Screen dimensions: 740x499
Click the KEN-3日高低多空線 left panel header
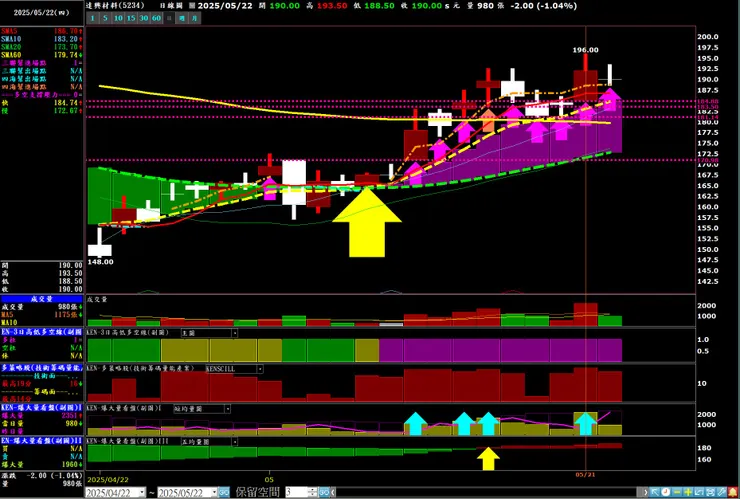point(42,332)
